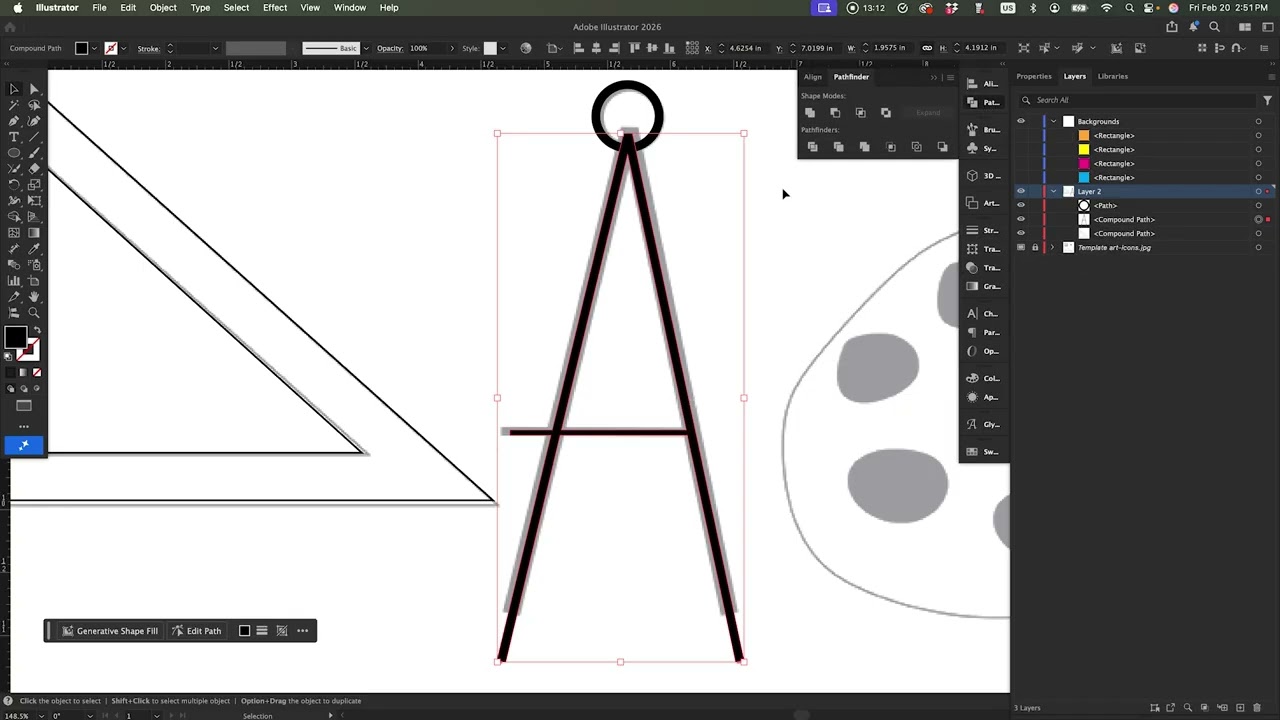1280x720 pixels.
Task: Click the Search All layers field
Action: pyautogui.click(x=1137, y=100)
